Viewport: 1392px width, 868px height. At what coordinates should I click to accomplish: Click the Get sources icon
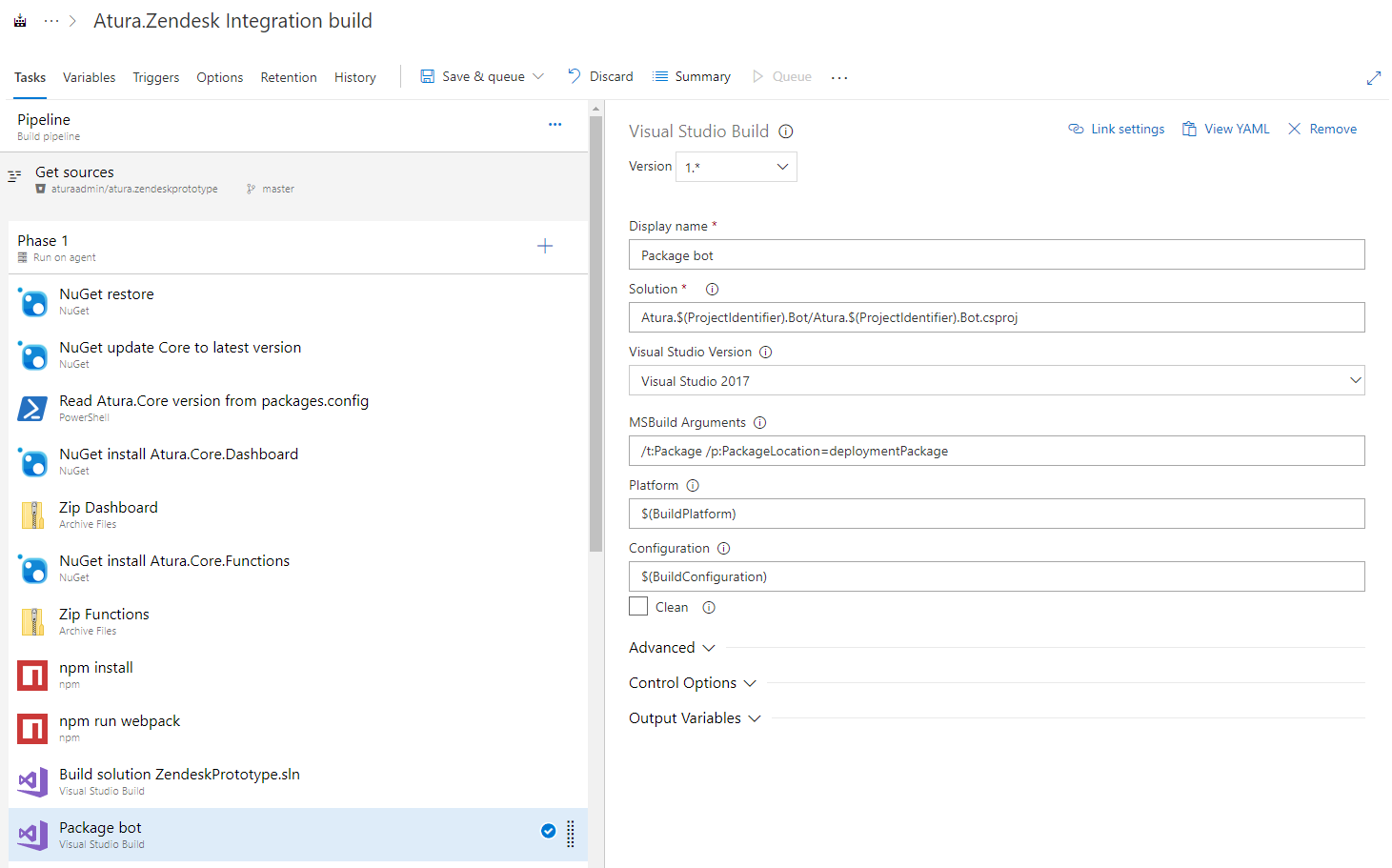14,176
